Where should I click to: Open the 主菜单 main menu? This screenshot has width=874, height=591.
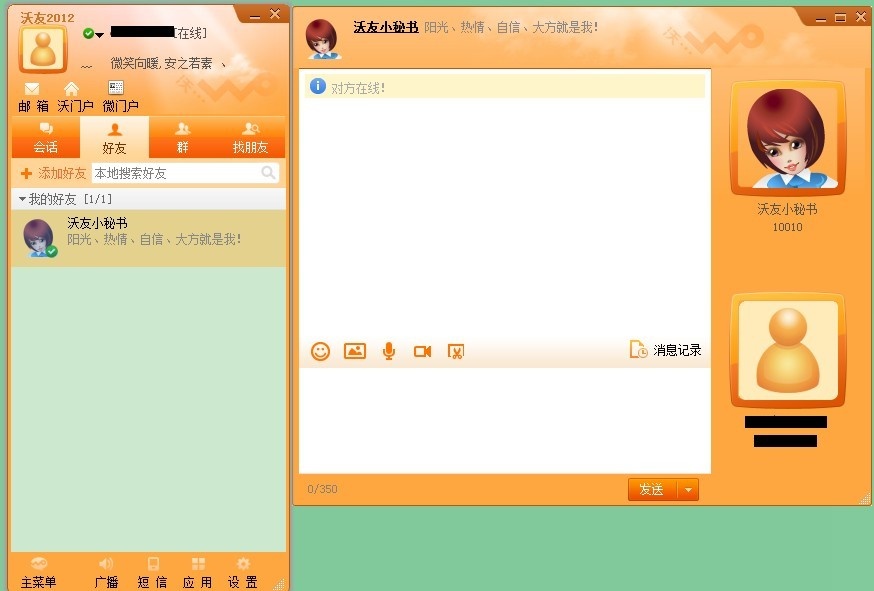[38, 573]
